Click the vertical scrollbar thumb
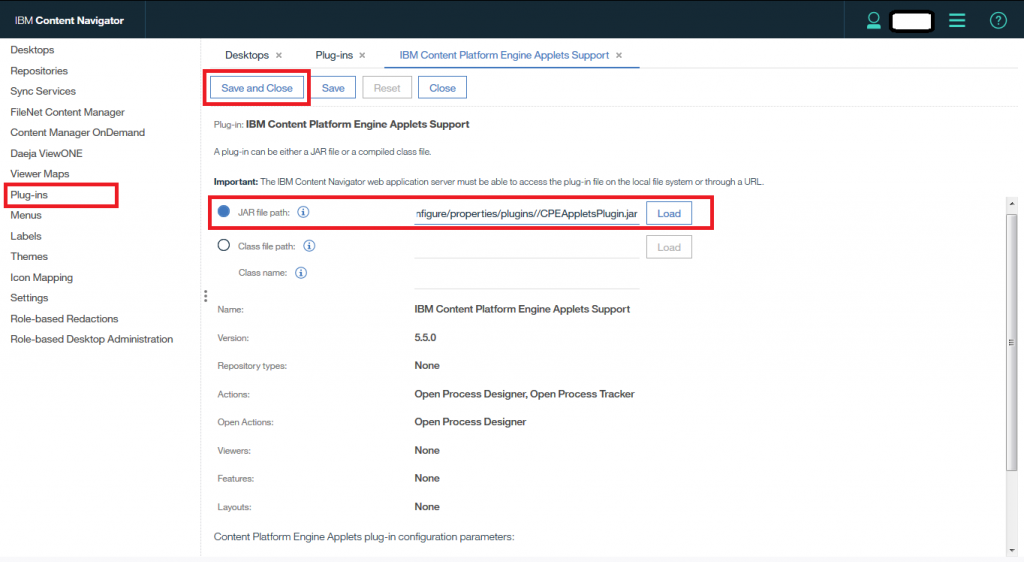Screen dimensions: 1024x562 tap(1012, 342)
